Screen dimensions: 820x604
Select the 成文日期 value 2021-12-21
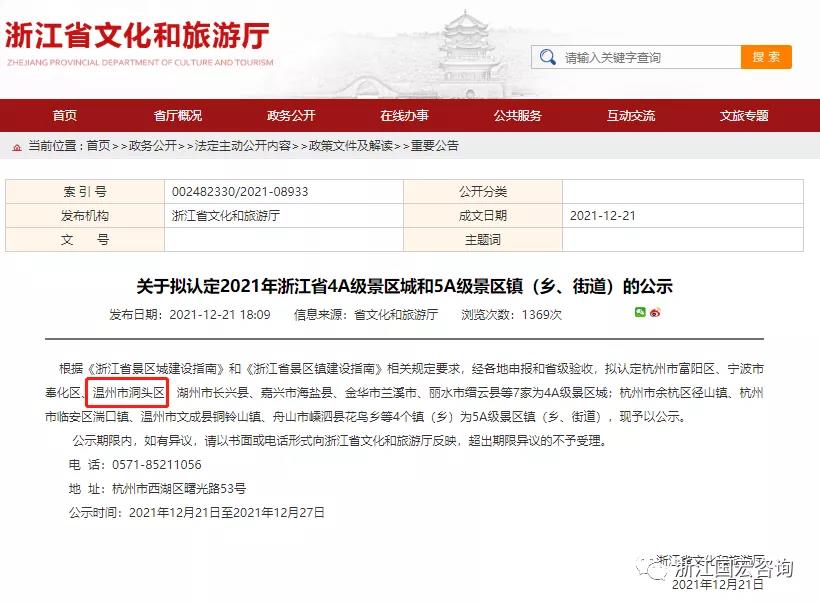click(x=602, y=216)
